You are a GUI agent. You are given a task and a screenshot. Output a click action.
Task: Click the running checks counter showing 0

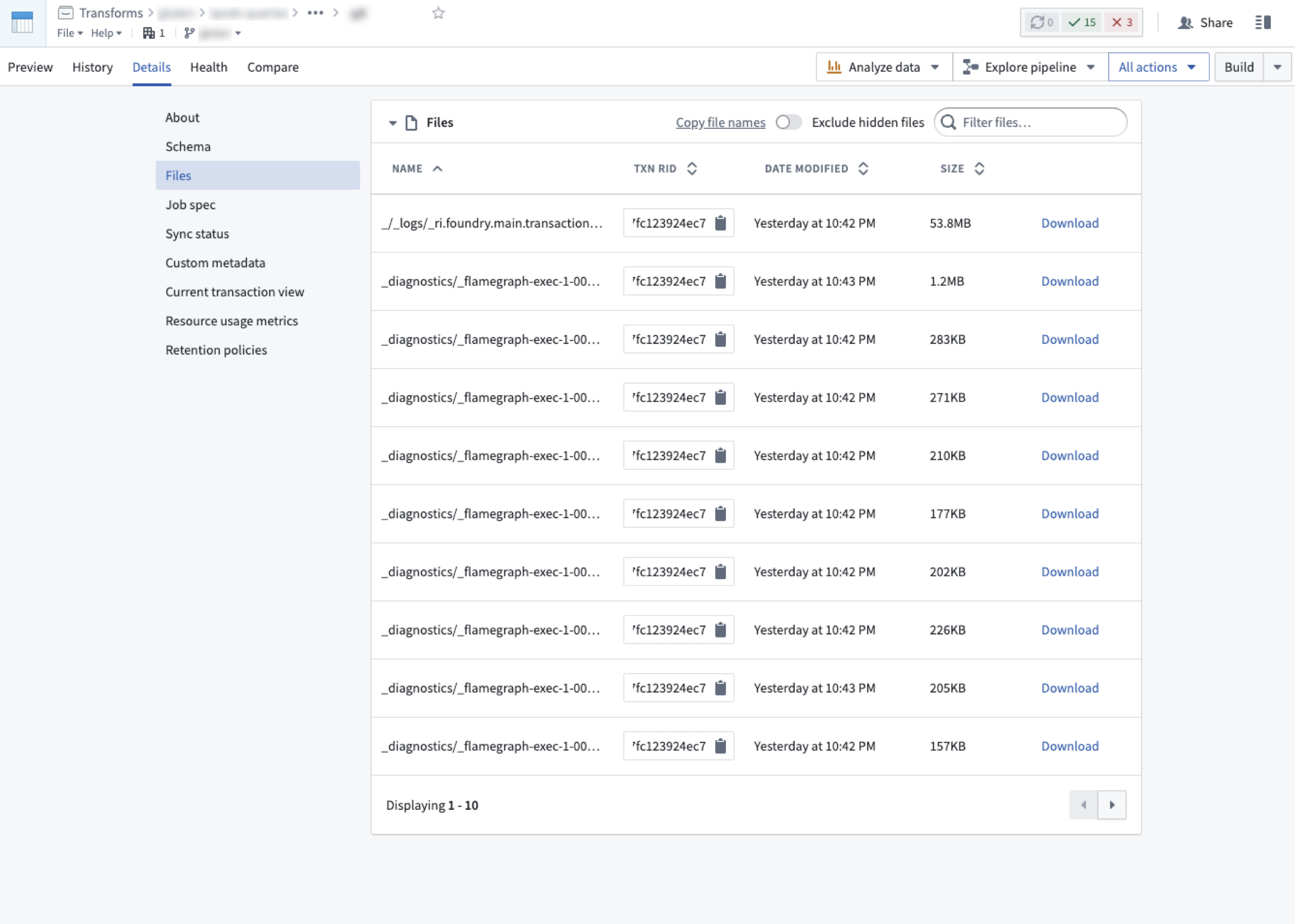1041,22
